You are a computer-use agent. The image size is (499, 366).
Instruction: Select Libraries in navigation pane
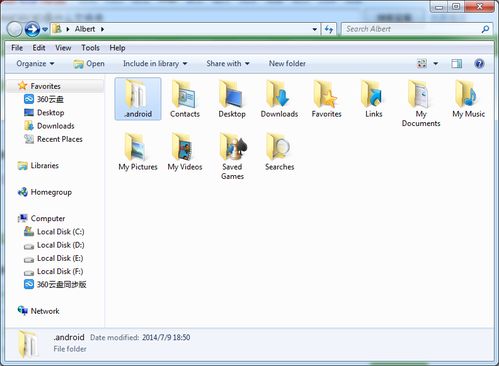point(38,165)
